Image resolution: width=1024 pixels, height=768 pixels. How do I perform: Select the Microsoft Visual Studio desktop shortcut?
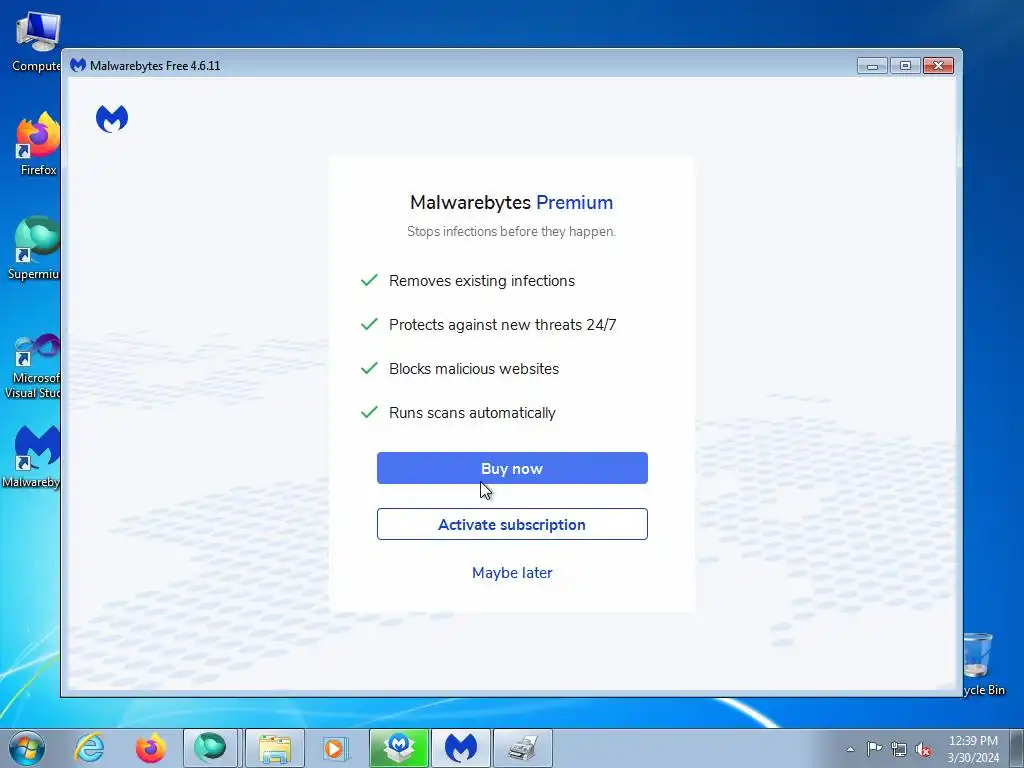coord(33,366)
